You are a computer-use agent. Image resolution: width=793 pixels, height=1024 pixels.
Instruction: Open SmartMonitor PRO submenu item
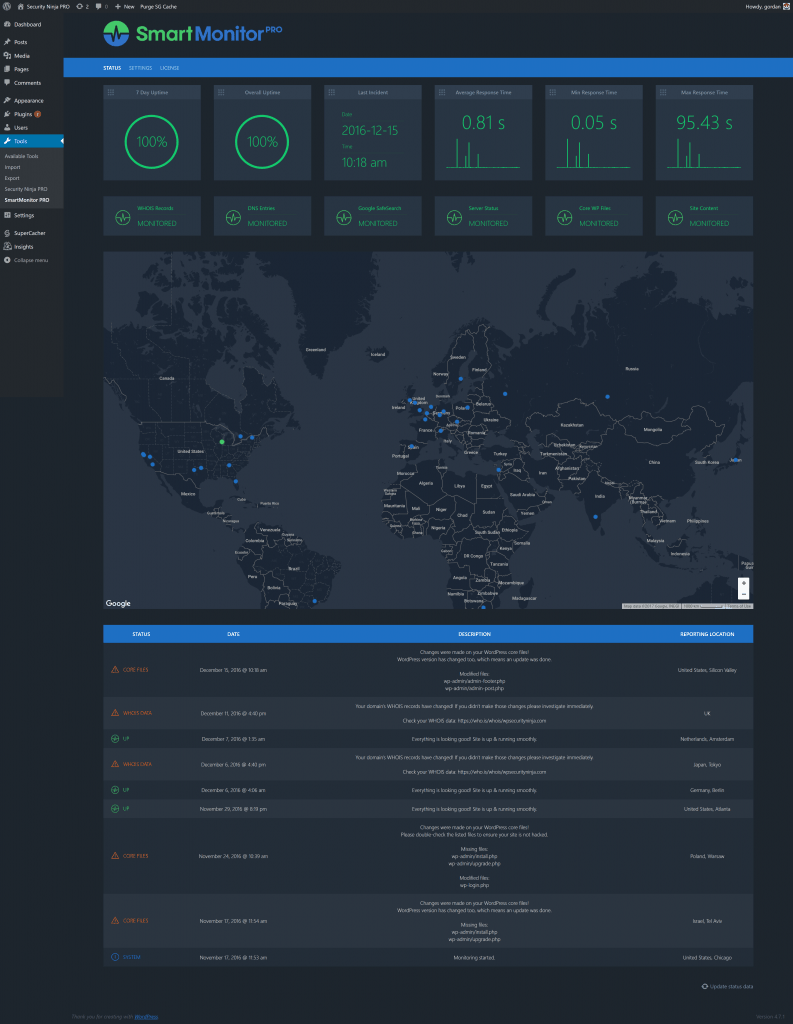coord(27,200)
